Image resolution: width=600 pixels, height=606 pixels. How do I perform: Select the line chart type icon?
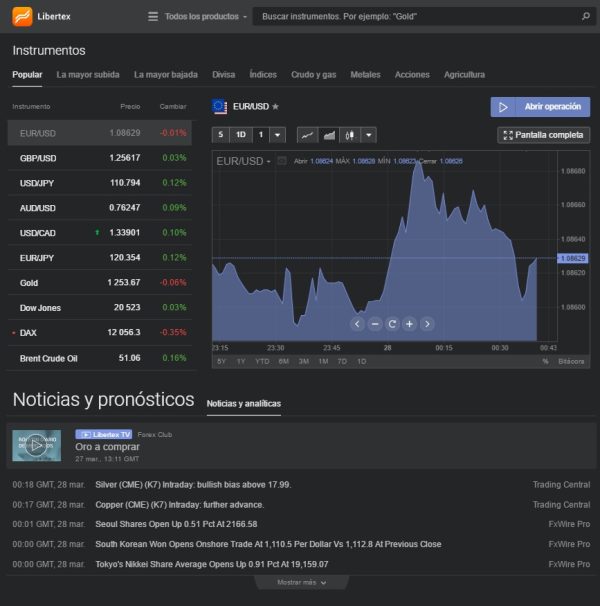(x=307, y=135)
